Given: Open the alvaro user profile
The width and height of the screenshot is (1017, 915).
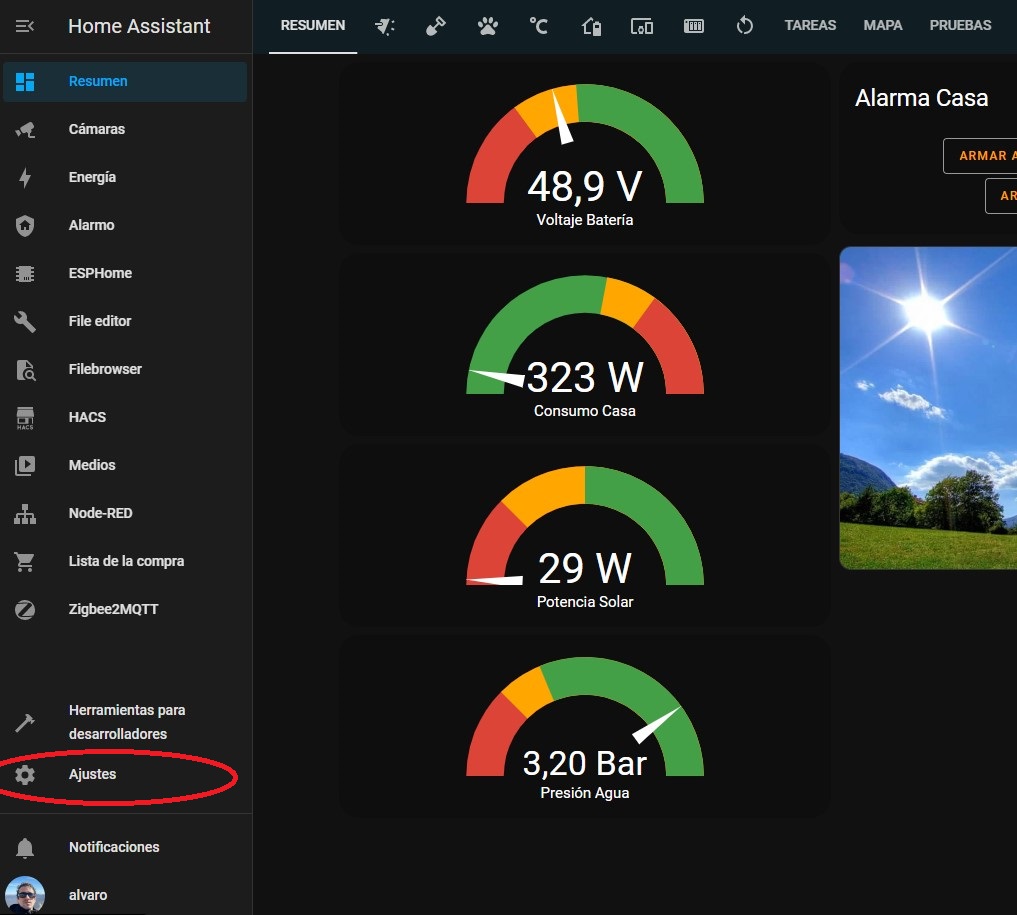Looking at the screenshot, I should click(x=88, y=895).
